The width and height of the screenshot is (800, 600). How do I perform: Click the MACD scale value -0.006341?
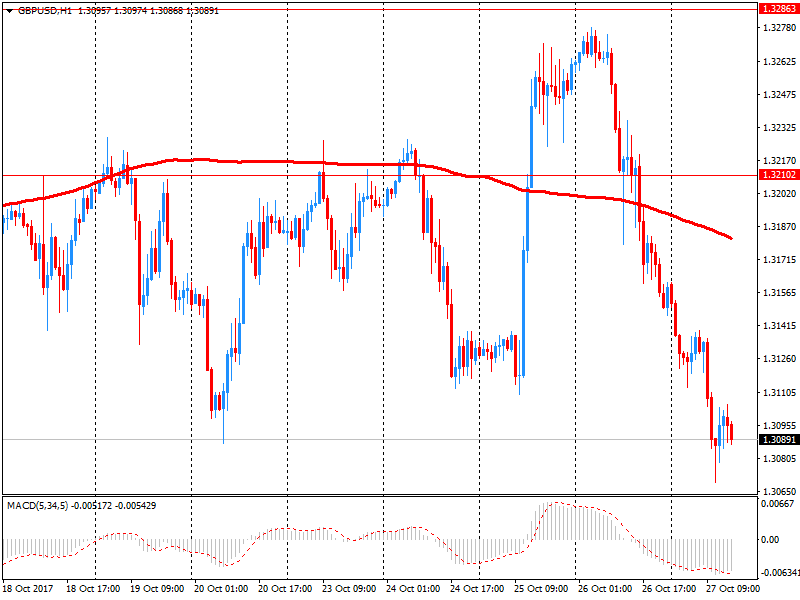coord(780,573)
